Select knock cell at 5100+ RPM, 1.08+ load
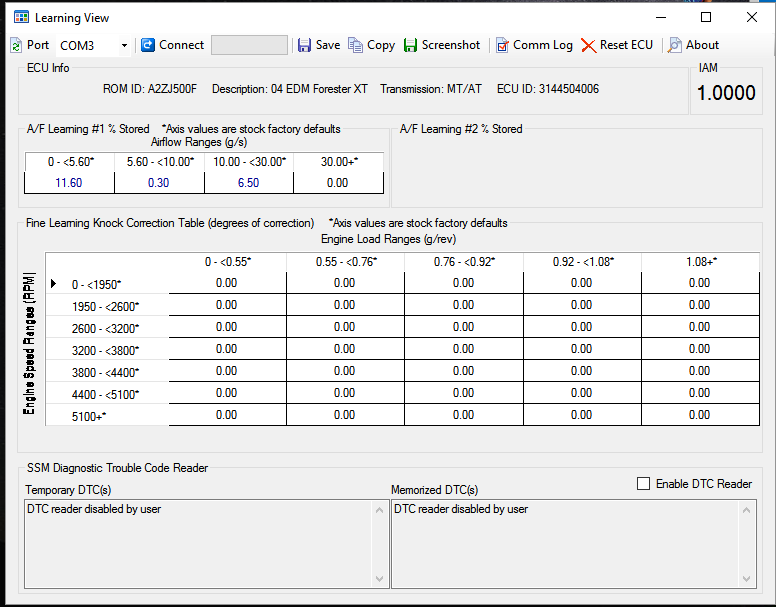 [x=700, y=415]
